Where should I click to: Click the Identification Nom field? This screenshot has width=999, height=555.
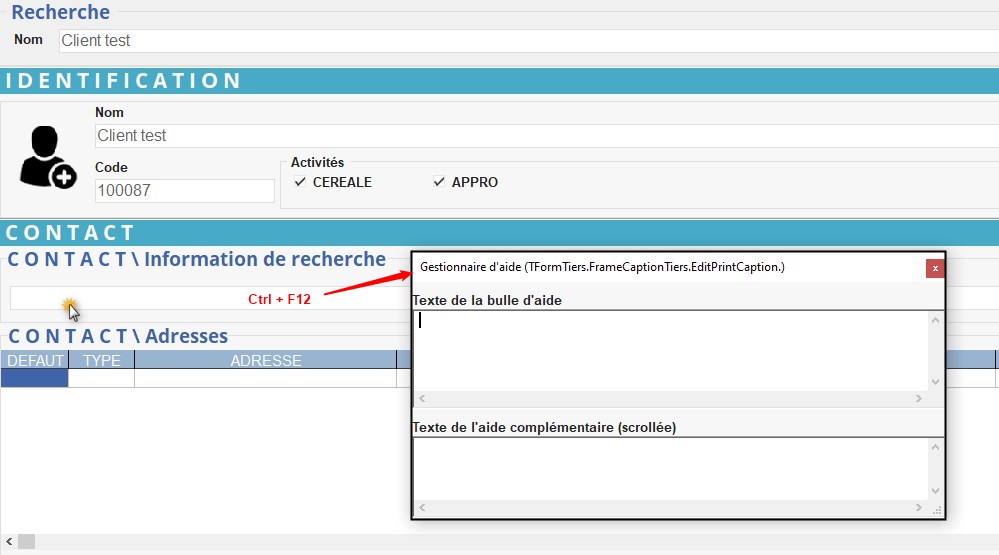point(540,136)
